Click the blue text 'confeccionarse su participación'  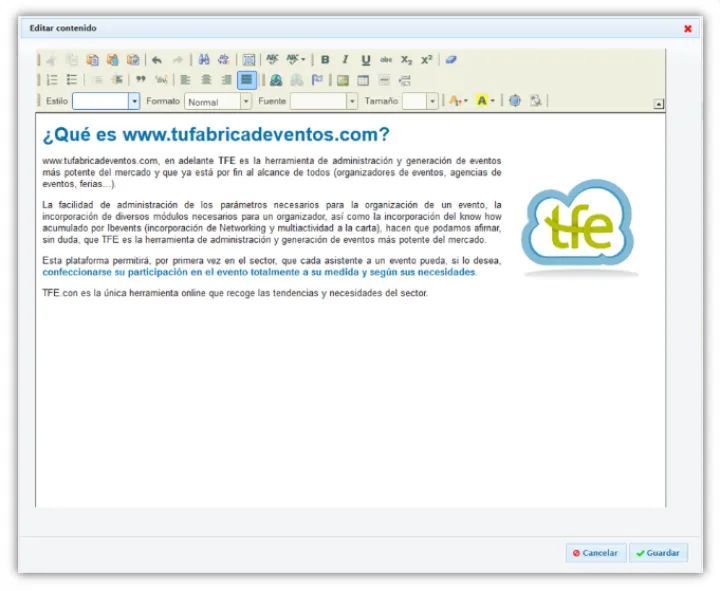115,272
